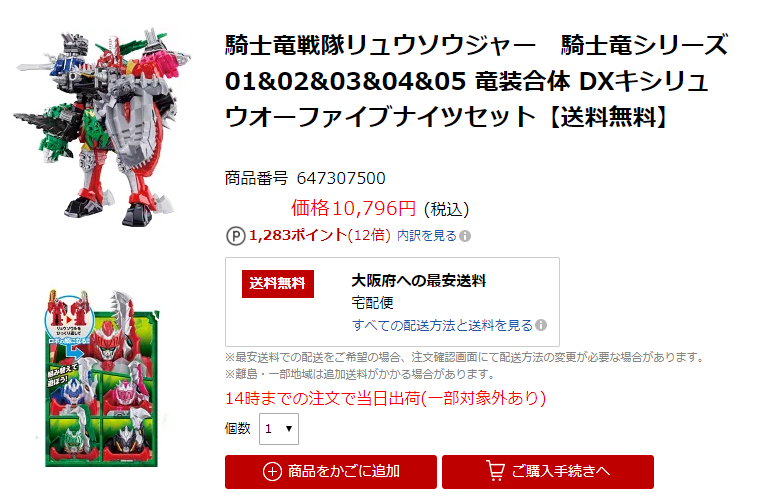764x498 pixels.
Task: Click the main robot product image
Action: tap(102, 127)
